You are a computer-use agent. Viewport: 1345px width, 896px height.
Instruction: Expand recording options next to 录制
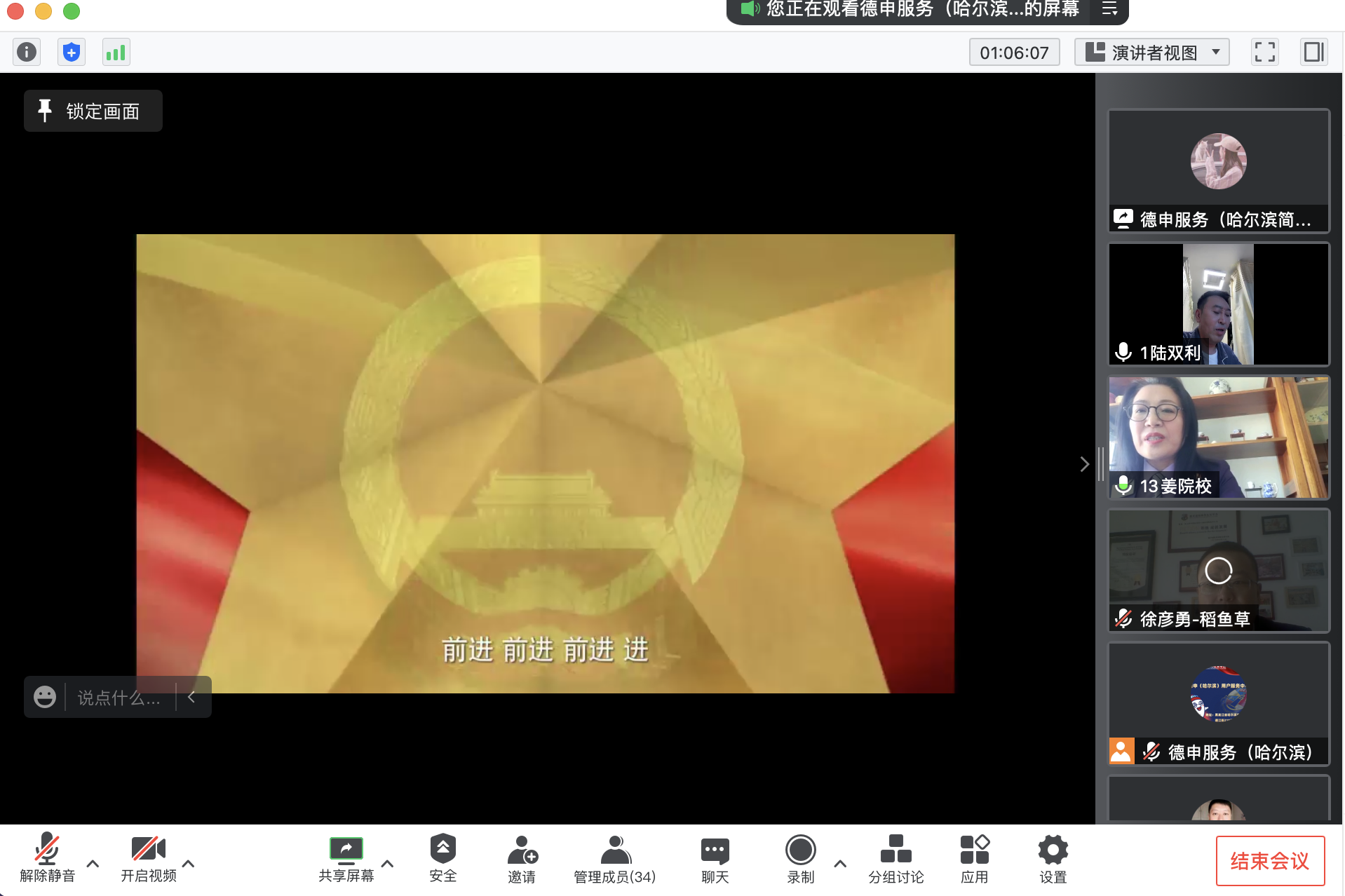tap(840, 864)
